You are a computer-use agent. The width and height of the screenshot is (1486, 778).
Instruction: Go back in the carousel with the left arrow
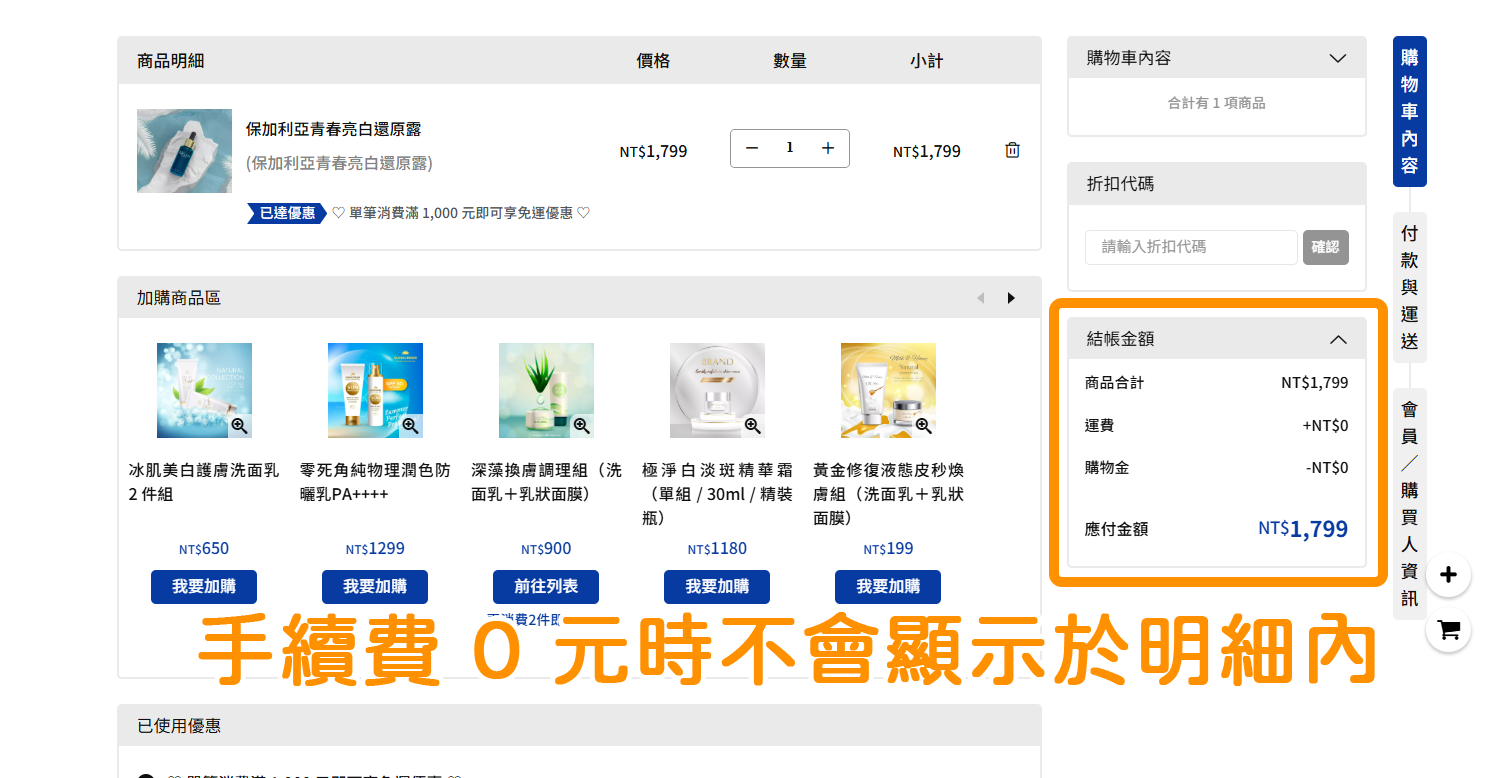click(981, 297)
